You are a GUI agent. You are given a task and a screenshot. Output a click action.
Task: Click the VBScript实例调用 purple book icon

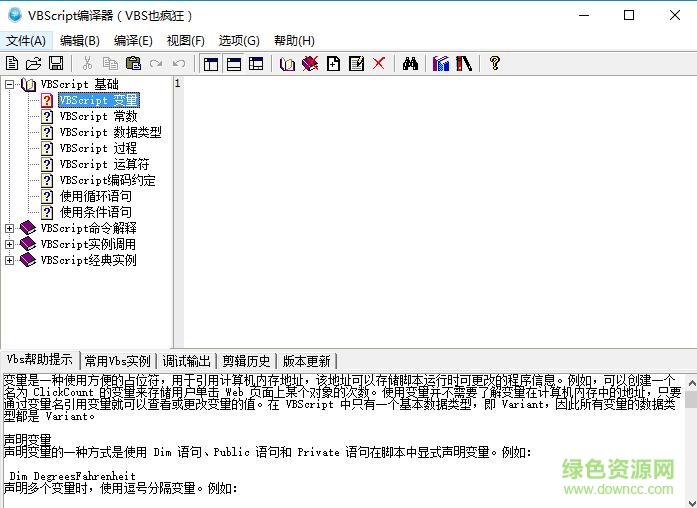coord(28,244)
